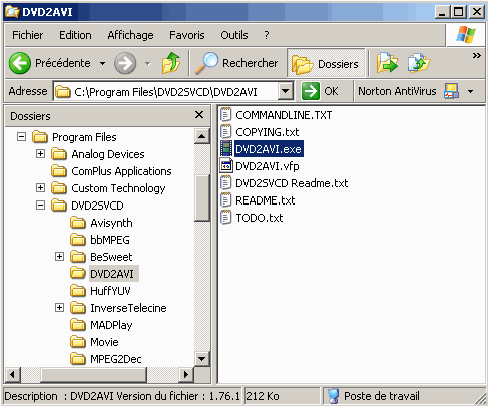488x406 pixels.
Task: Click the Poste de travail status icon
Action: (333, 396)
